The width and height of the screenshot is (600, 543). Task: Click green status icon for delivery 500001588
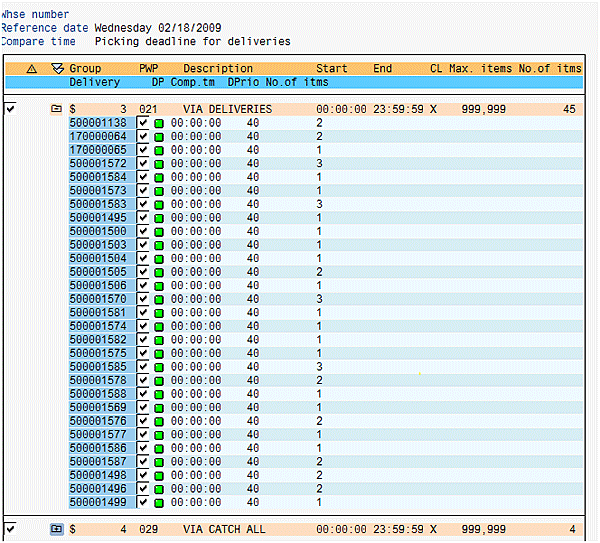[158, 394]
